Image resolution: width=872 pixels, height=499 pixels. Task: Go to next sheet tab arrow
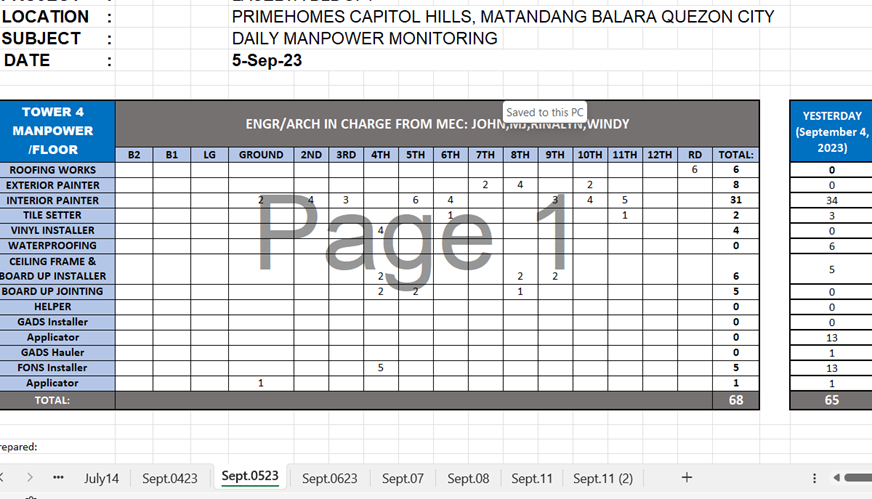tap(30, 477)
